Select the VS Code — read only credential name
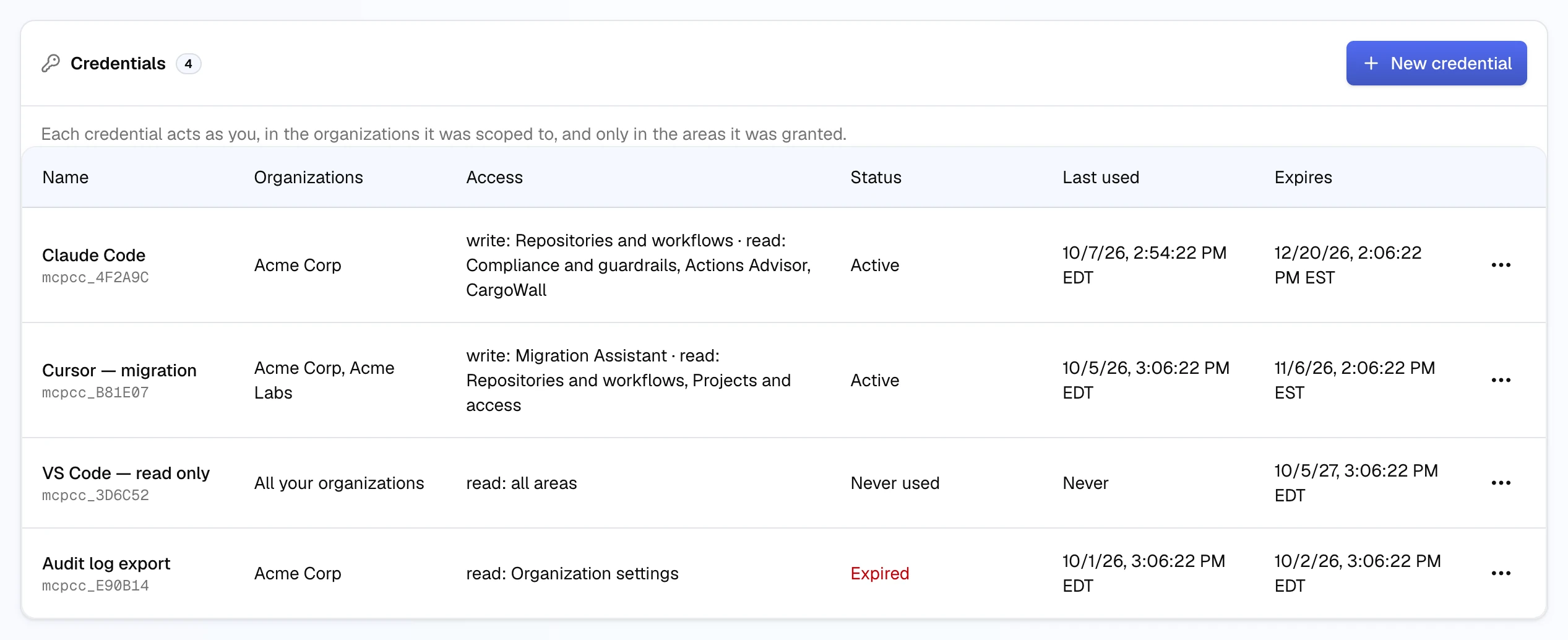 [126, 473]
